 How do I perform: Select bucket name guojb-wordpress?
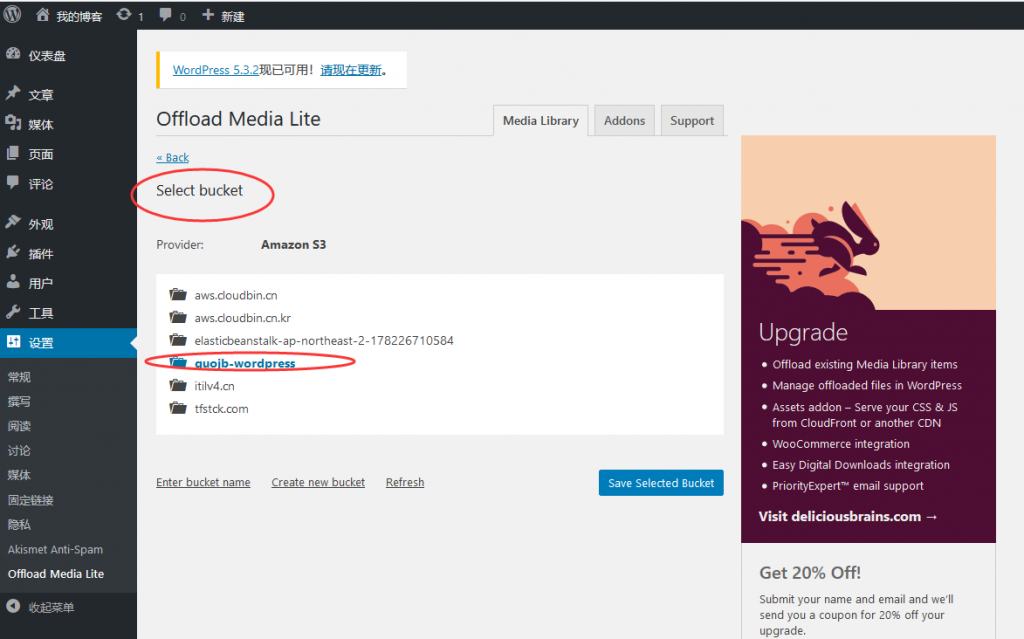pos(245,363)
